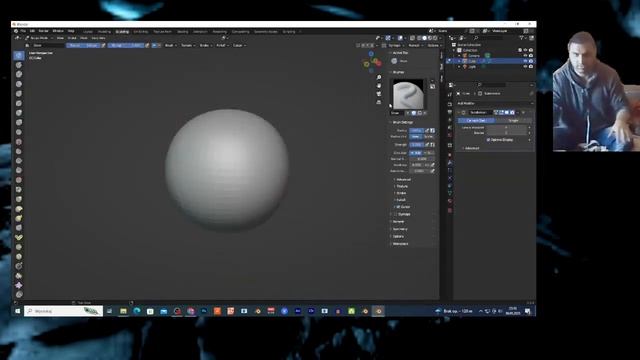
Task: Open the Mask menu in sculpt header
Action: tap(84, 38)
